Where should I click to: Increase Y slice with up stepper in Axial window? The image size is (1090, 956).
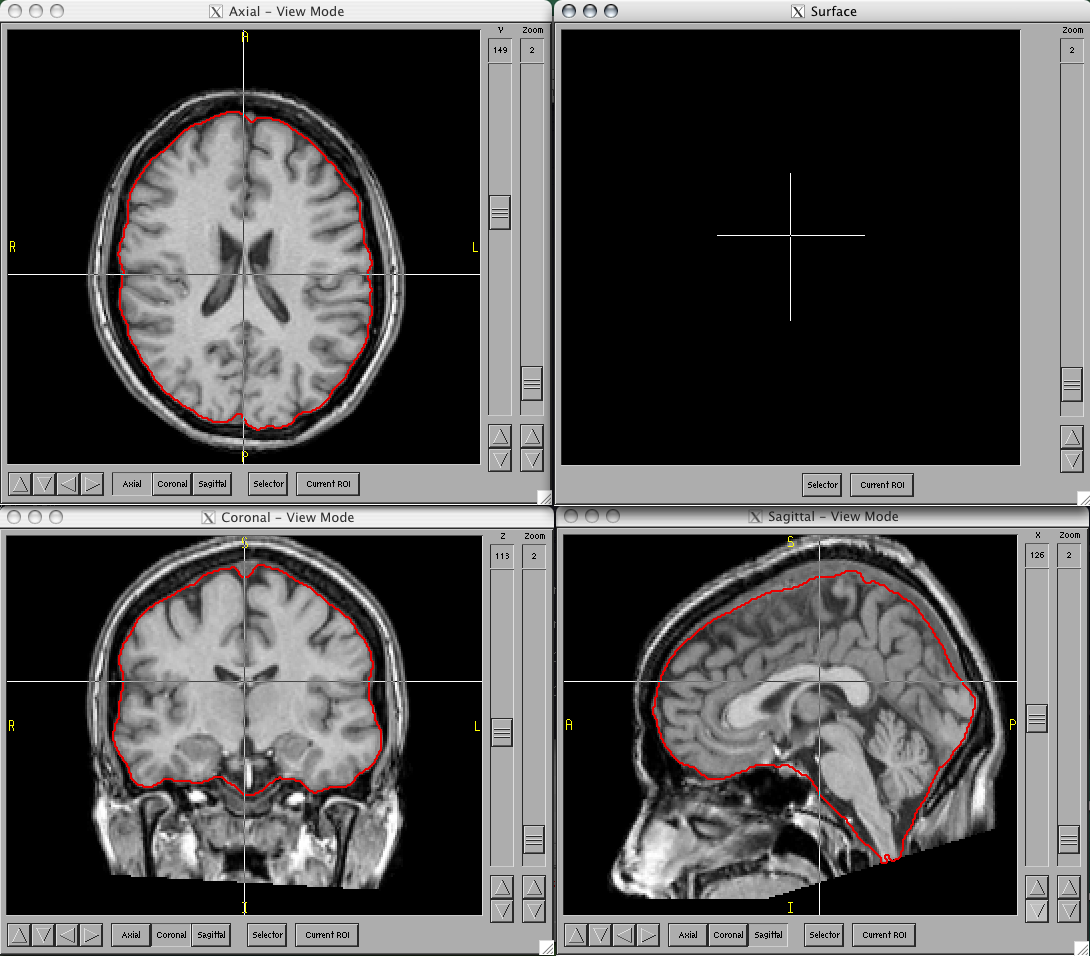[x=500, y=437]
